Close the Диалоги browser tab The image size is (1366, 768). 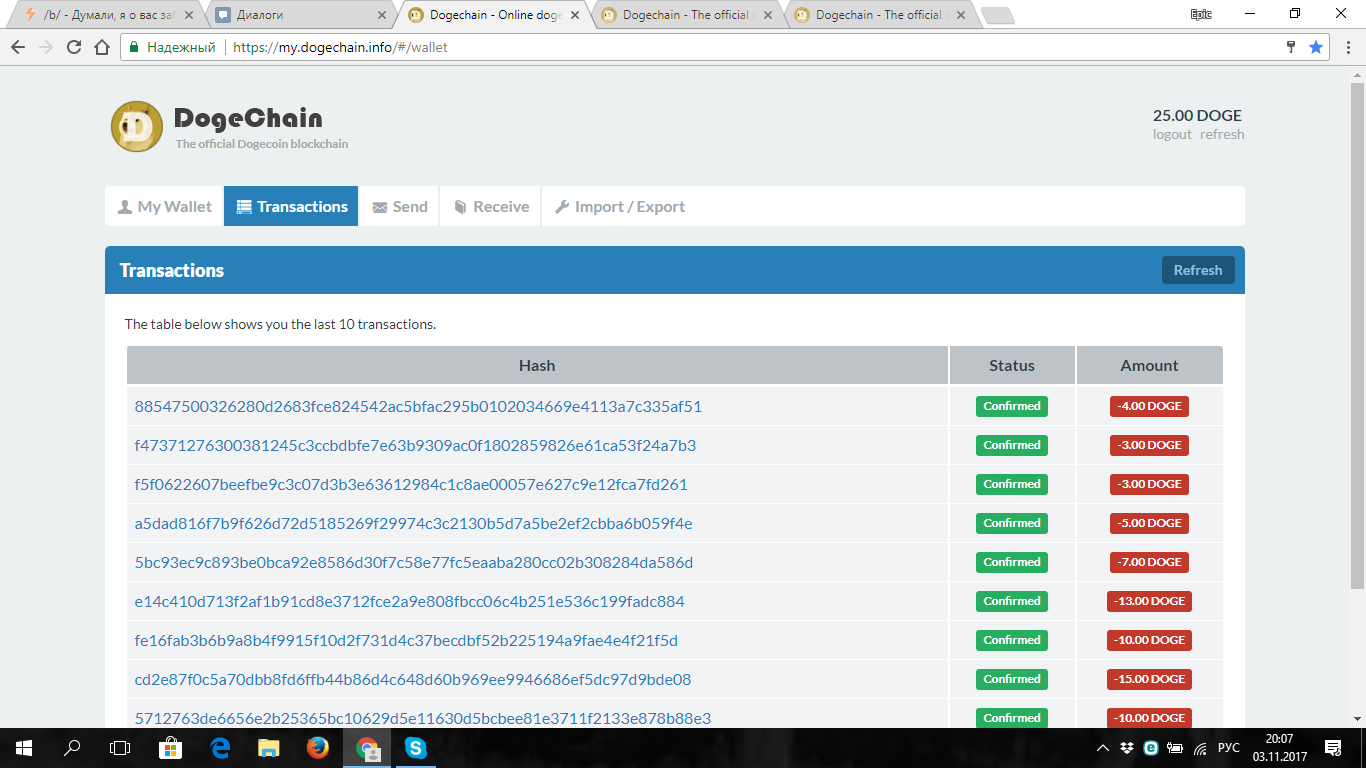[x=382, y=15]
